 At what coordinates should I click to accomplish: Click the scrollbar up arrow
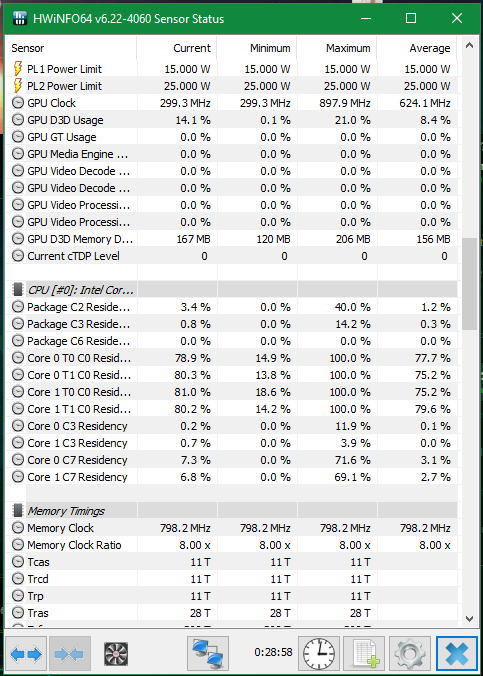click(x=469, y=45)
